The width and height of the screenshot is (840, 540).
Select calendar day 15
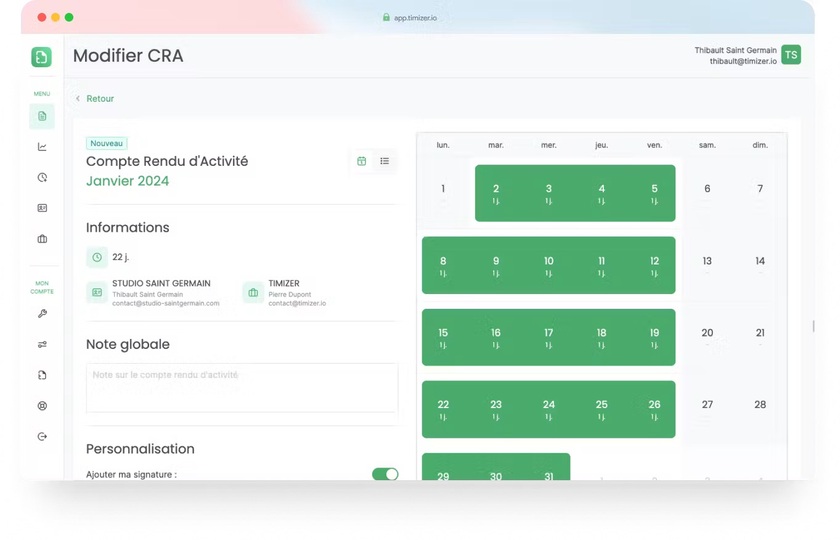click(x=443, y=337)
